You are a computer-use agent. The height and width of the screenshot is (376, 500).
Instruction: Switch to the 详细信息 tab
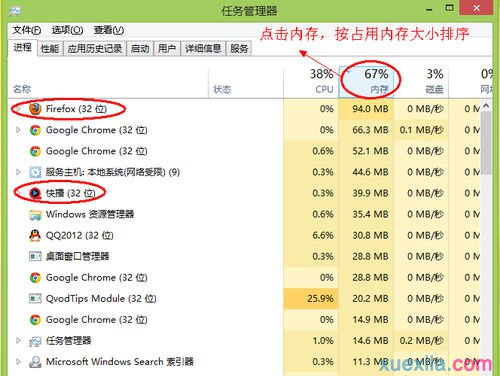coord(203,49)
